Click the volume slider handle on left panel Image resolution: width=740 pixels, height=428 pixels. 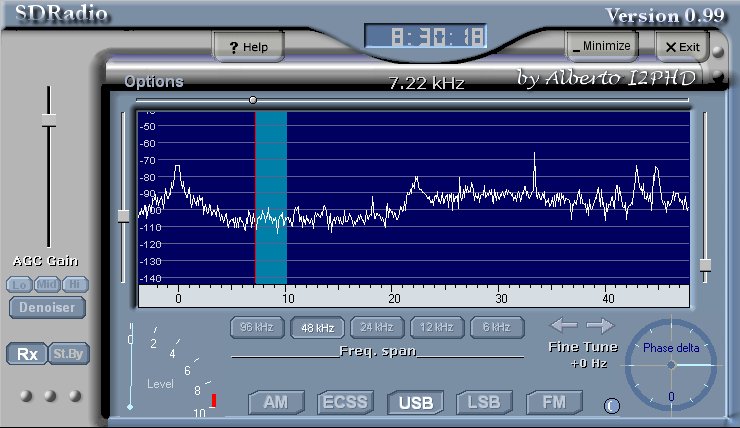(48, 120)
